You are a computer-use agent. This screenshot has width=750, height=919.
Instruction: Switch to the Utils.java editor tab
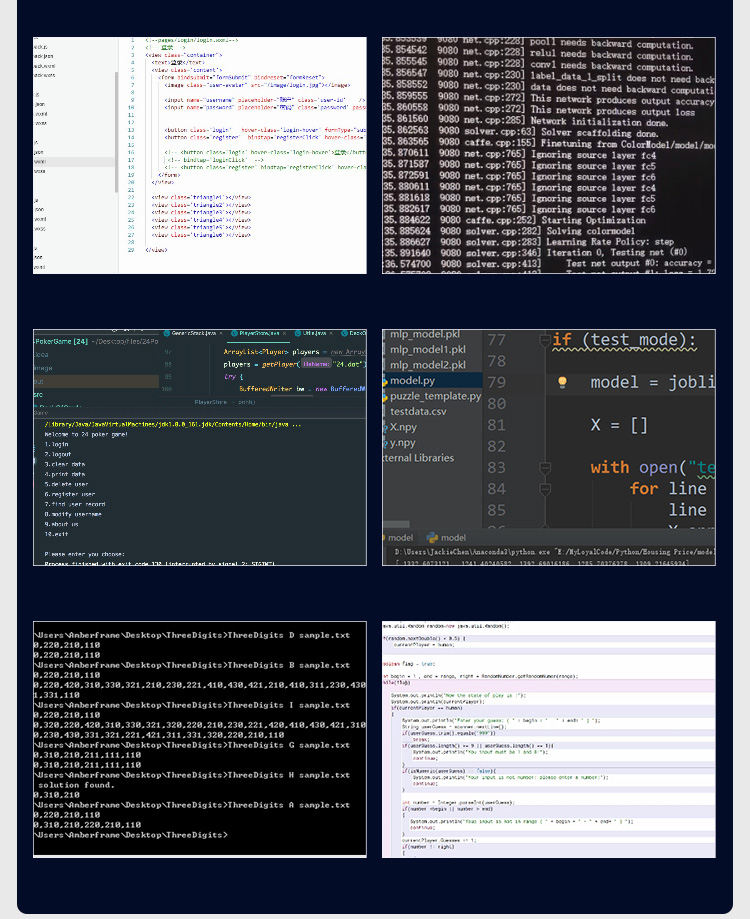click(x=313, y=333)
